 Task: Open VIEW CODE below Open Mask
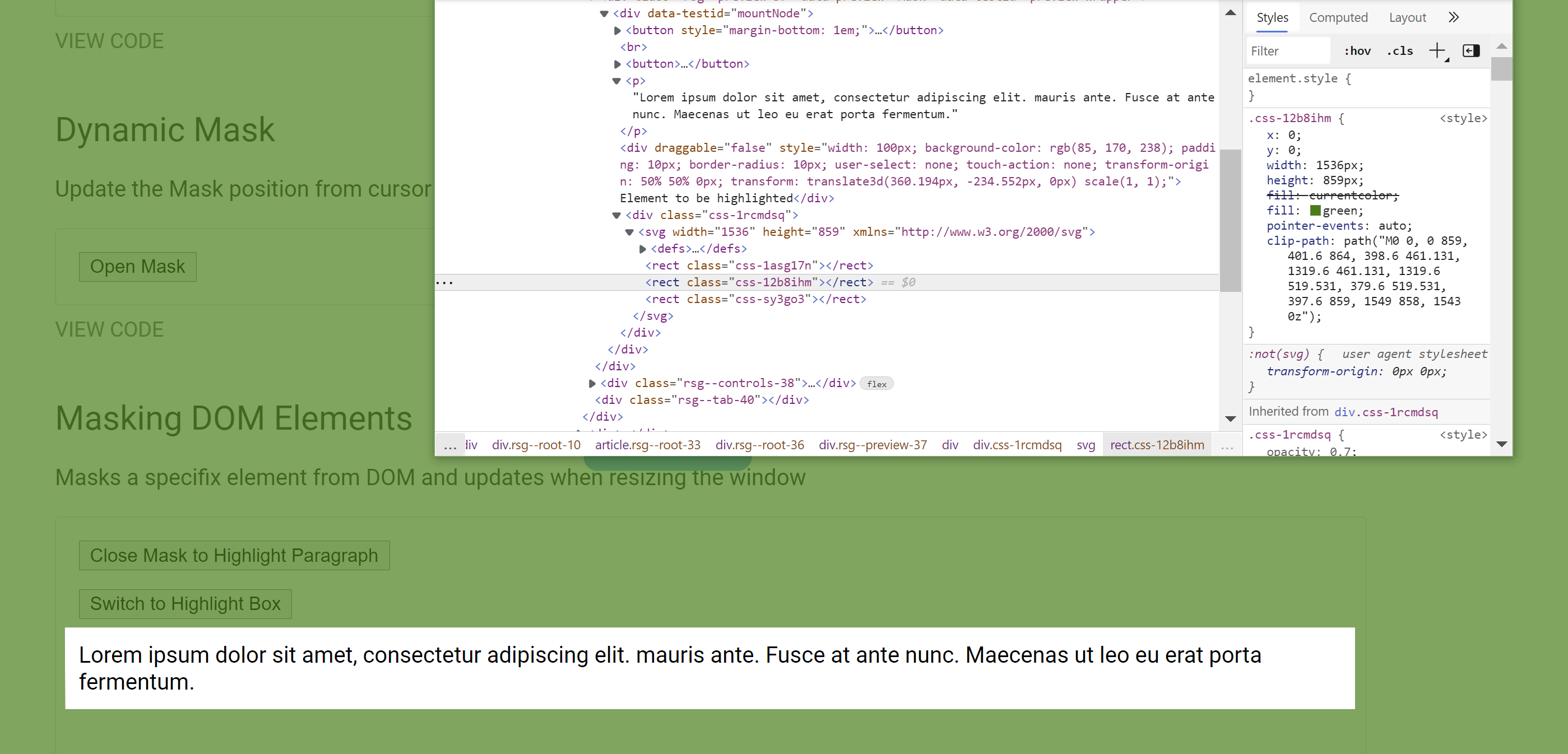[110, 330]
